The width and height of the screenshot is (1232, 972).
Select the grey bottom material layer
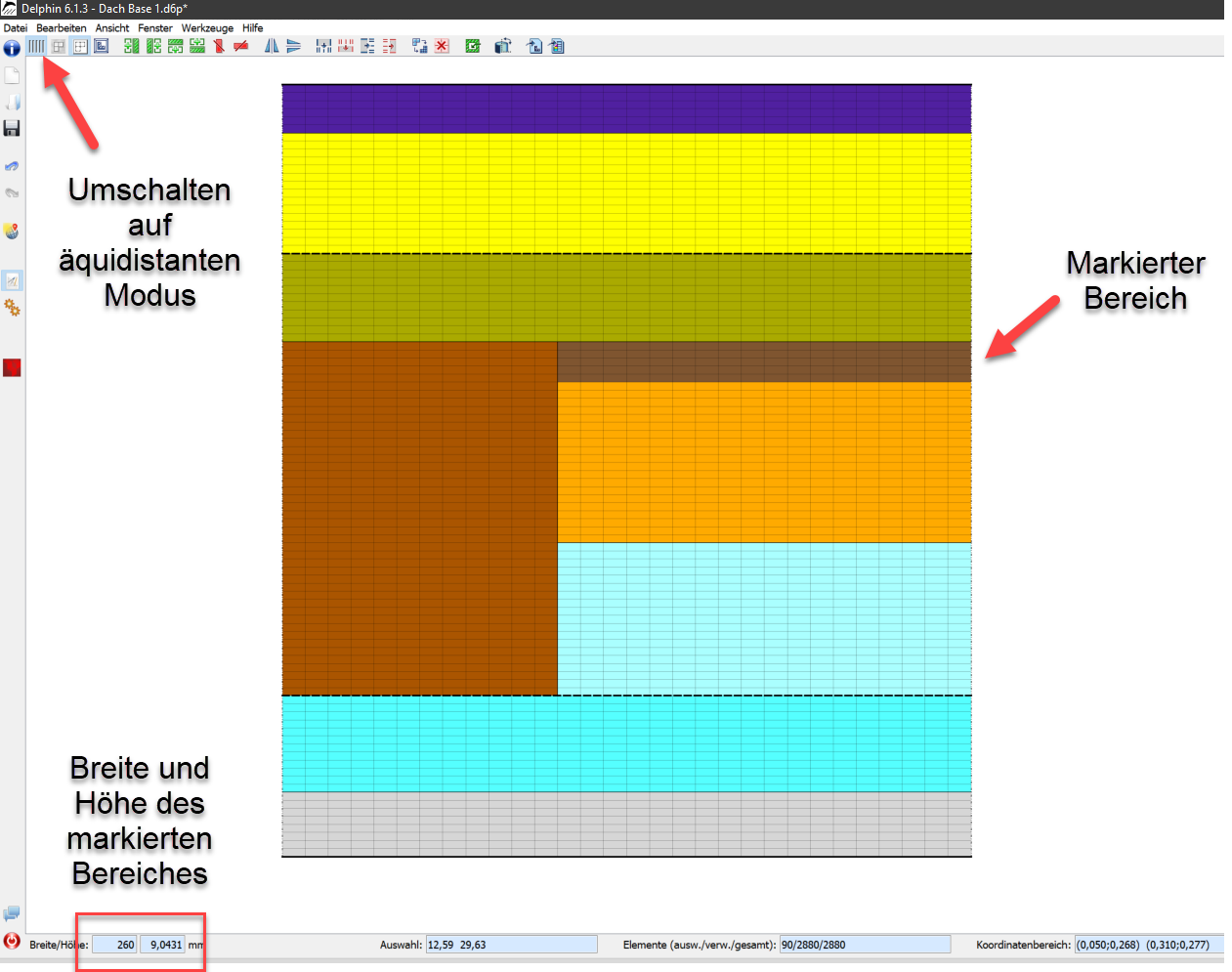(x=626, y=824)
